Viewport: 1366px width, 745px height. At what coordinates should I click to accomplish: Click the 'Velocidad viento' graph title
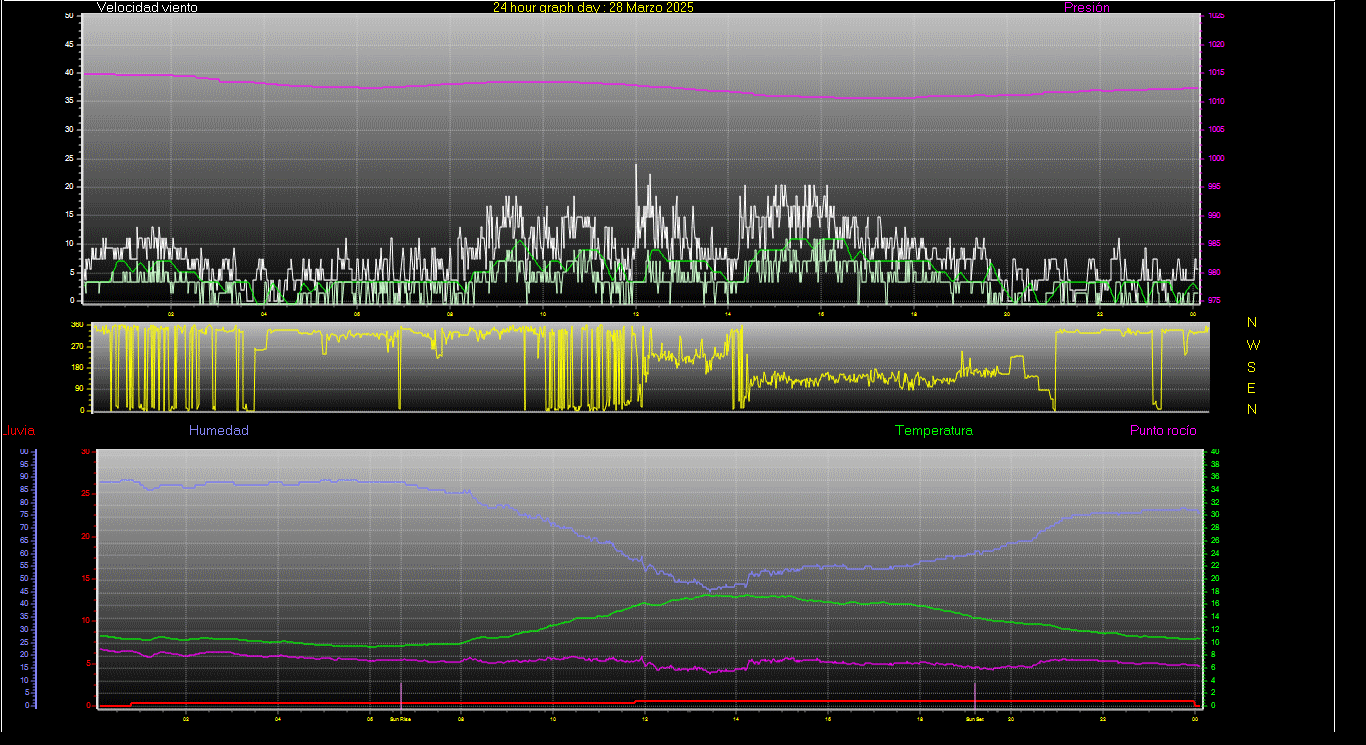click(x=147, y=7)
